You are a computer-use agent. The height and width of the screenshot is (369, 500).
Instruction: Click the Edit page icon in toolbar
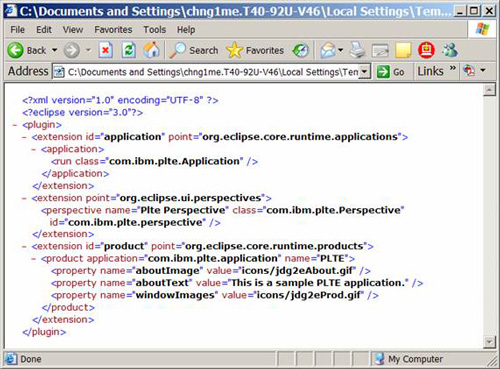point(380,51)
